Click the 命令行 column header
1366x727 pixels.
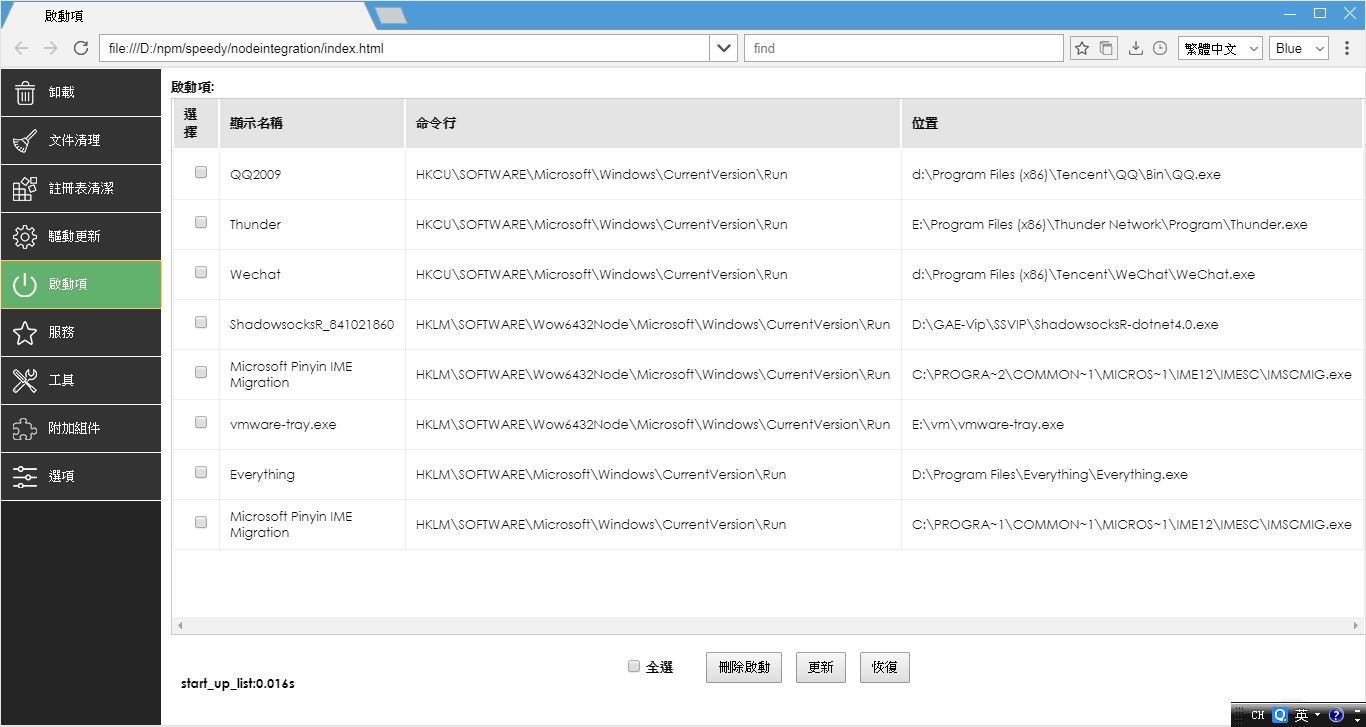[x=653, y=124]
